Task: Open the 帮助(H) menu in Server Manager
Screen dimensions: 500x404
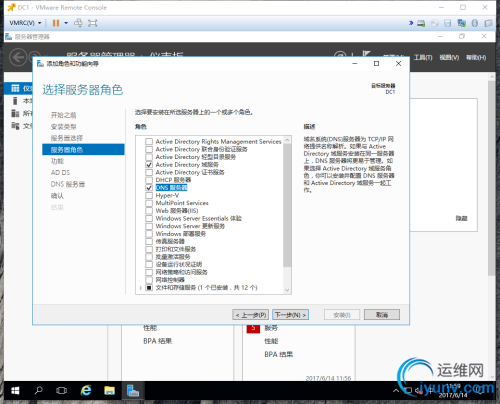Action: (x=476, y=58)
